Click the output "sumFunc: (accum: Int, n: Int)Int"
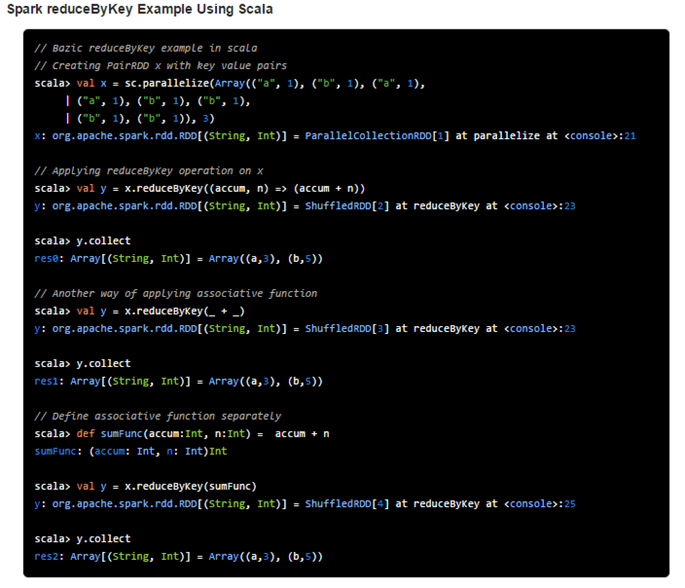685x588 pixels. click(x=131, y=451)
